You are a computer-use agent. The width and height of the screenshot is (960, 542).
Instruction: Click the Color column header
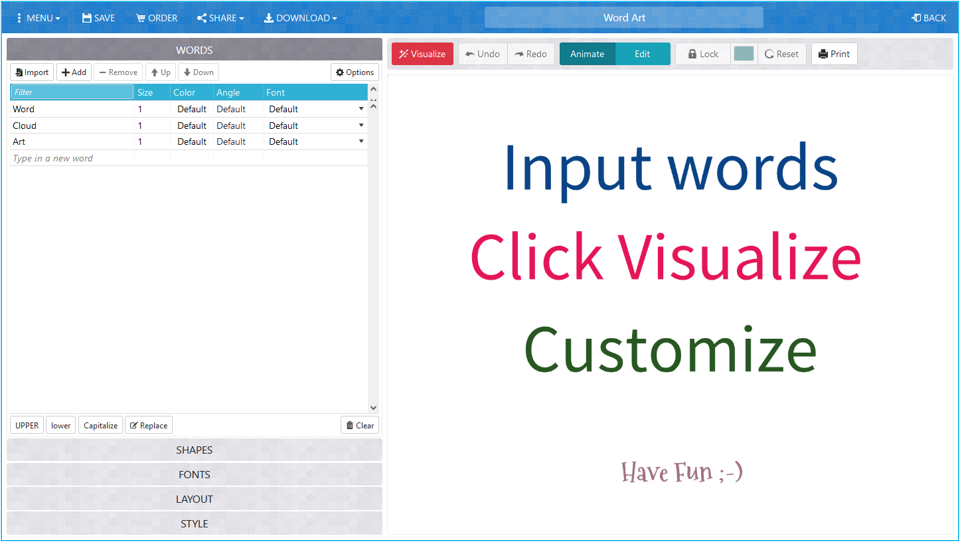192,92
